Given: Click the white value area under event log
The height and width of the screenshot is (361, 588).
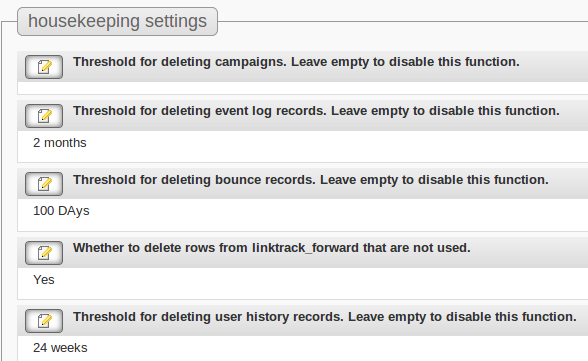Looking at the screenshot, I should click(x=303, y=147).
